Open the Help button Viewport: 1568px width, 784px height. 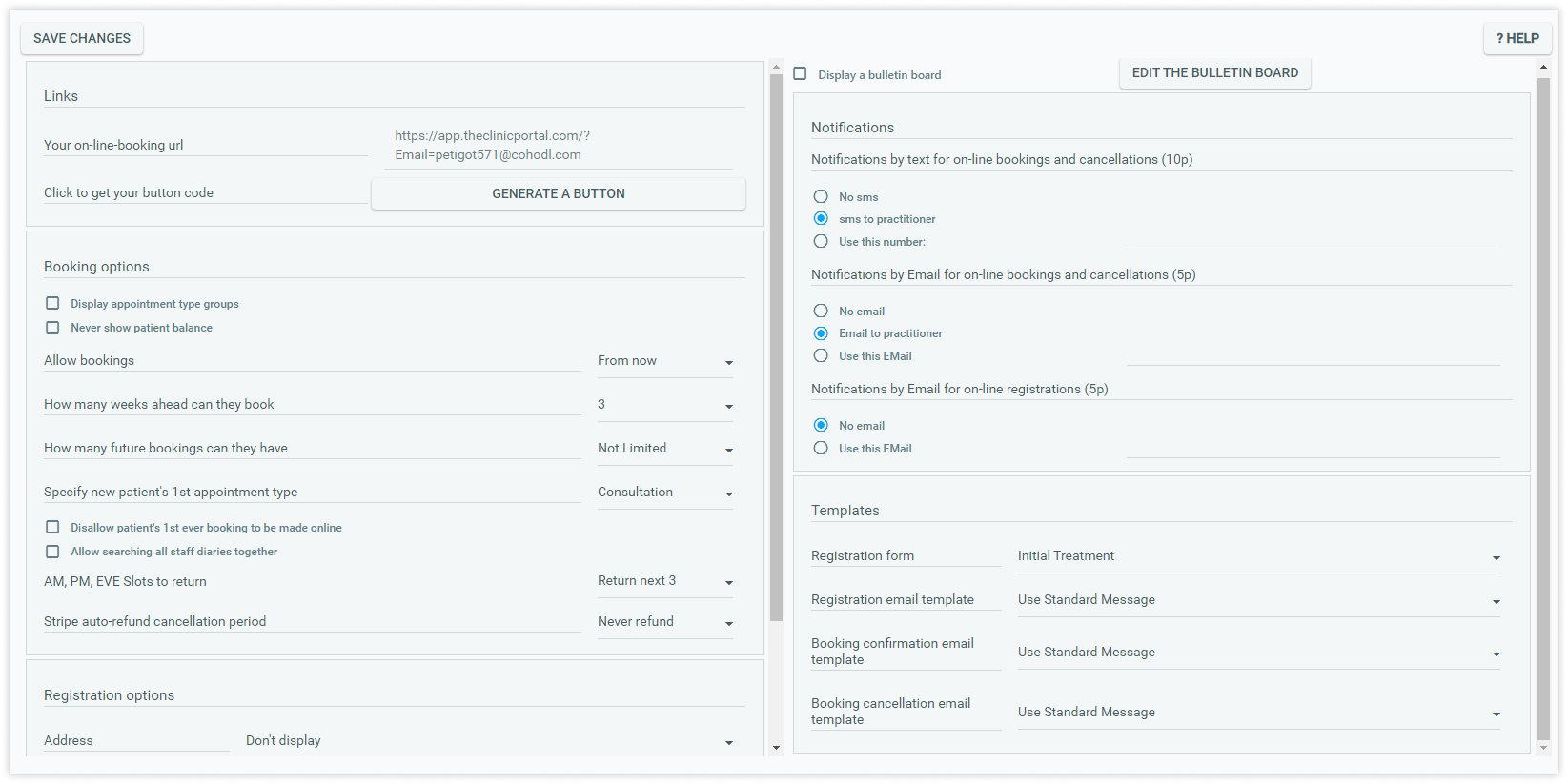(1517, 38)
